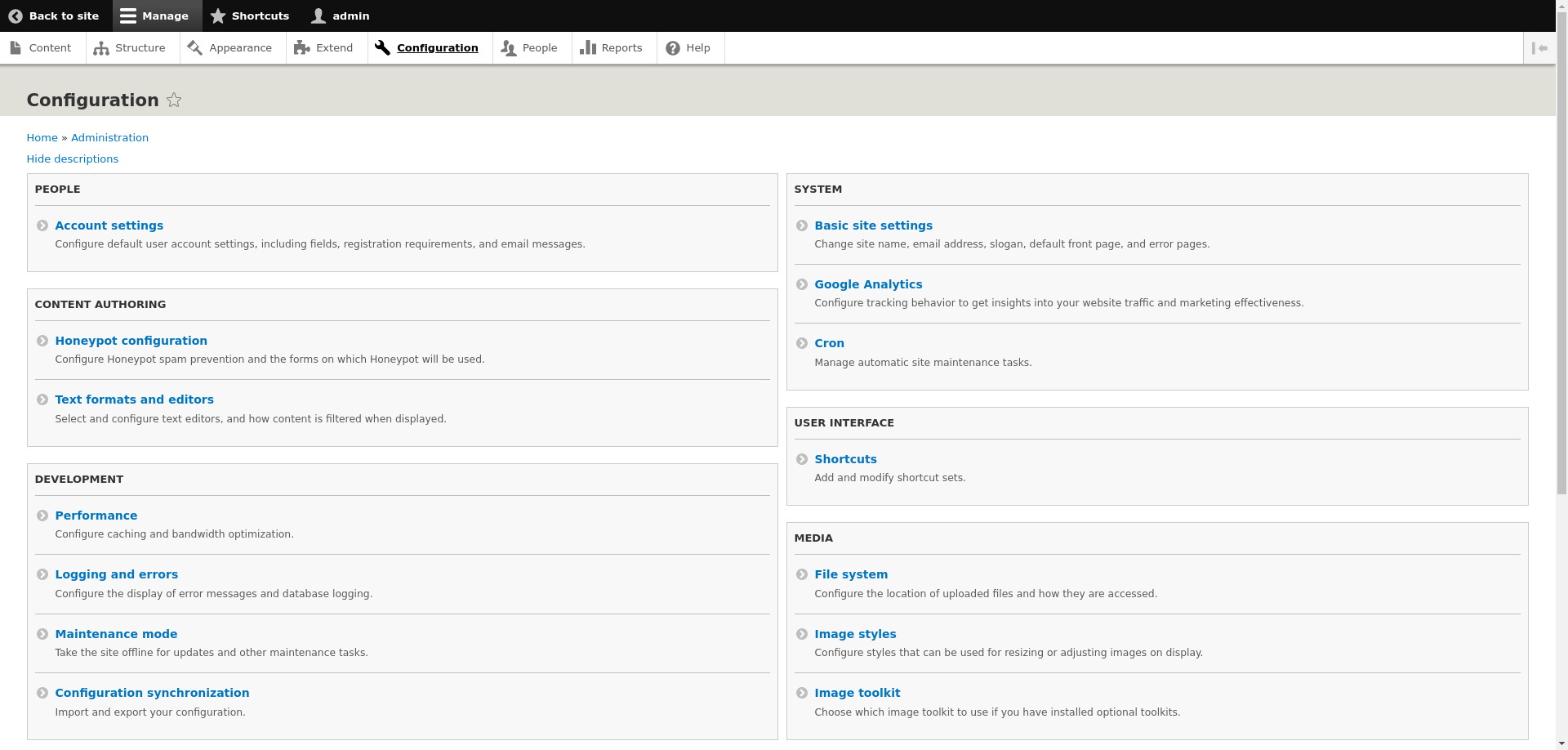Click the arrow icon beside Google Analytics
This screenshot has width=1568, height=750.
coord(802,285)
